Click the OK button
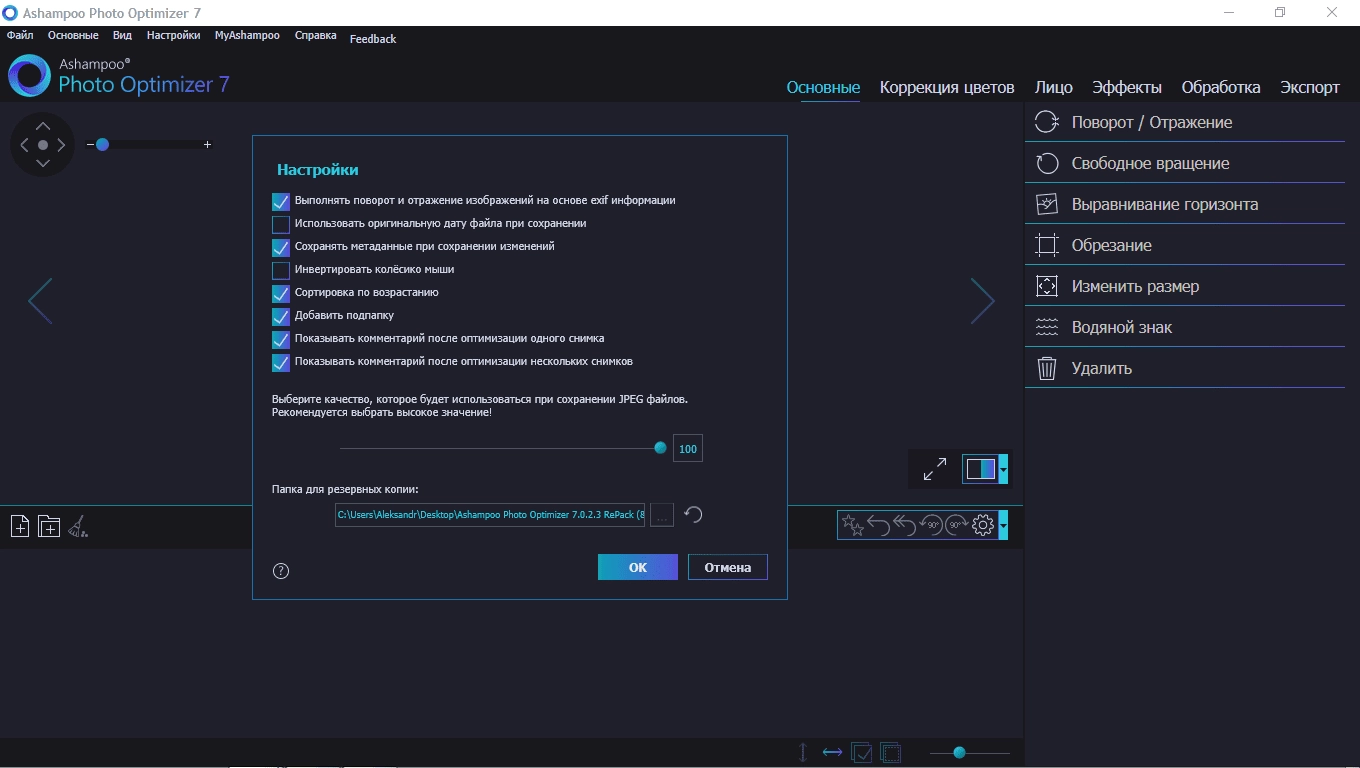 pyautogui.click(x=638, y=567)
